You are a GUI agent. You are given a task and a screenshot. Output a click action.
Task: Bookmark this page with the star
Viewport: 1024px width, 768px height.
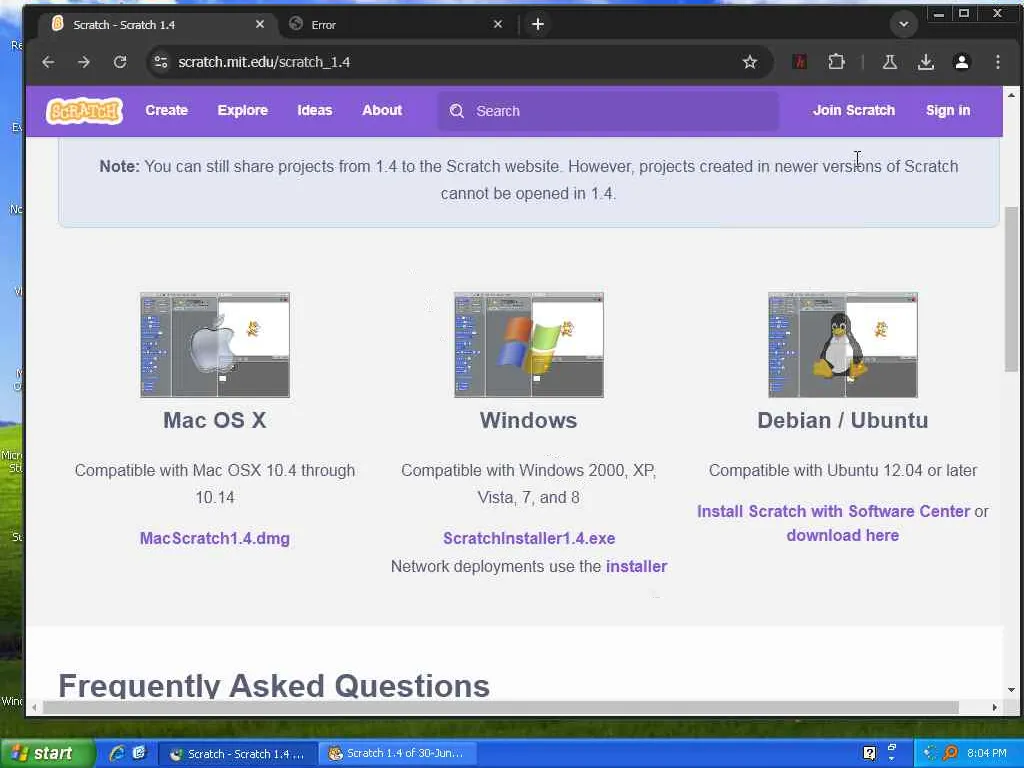click(x=750, y=62)
